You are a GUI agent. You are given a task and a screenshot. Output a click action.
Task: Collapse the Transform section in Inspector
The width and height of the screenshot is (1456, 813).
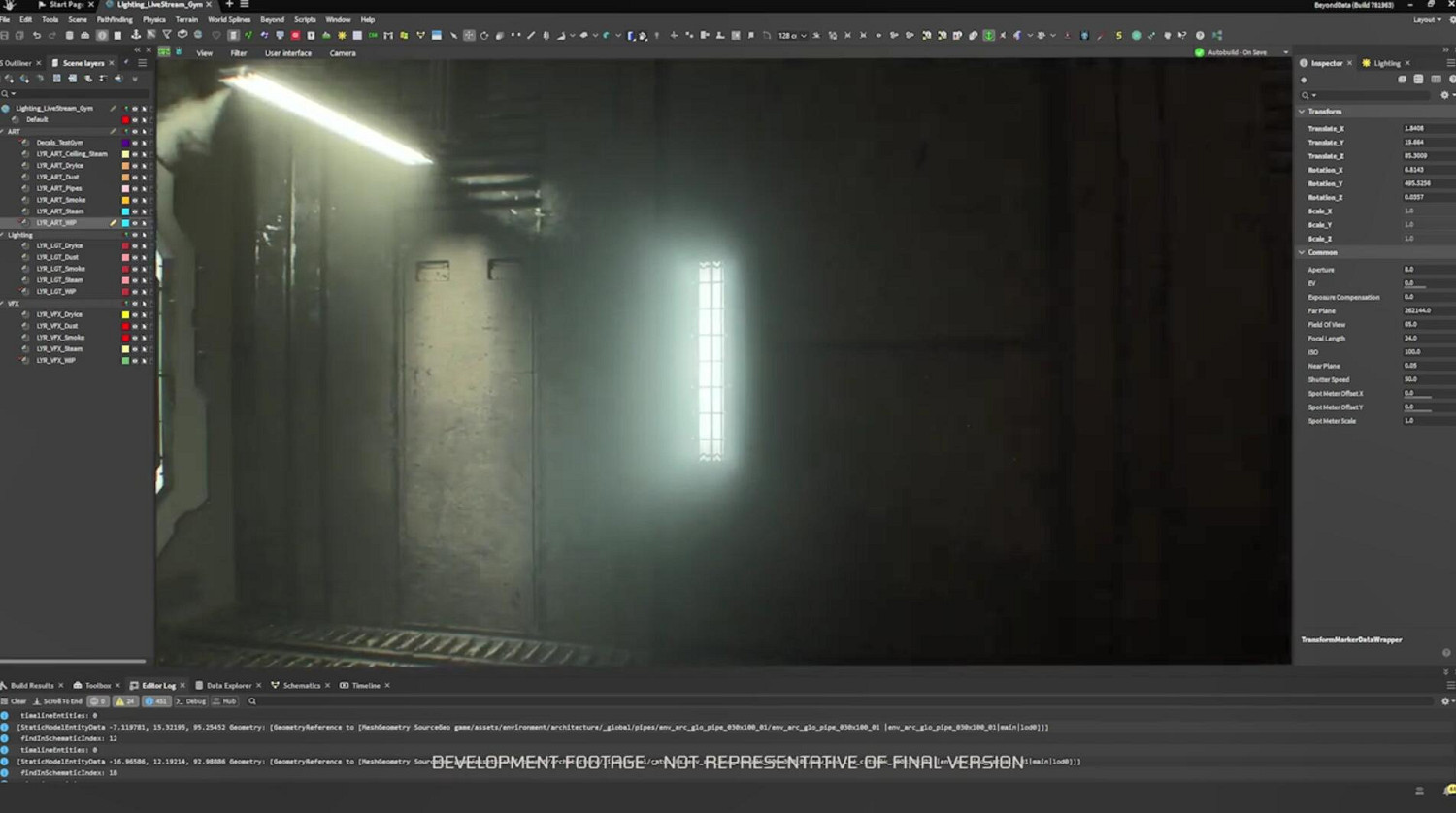pyautogui.click(x=1303, y=112)
